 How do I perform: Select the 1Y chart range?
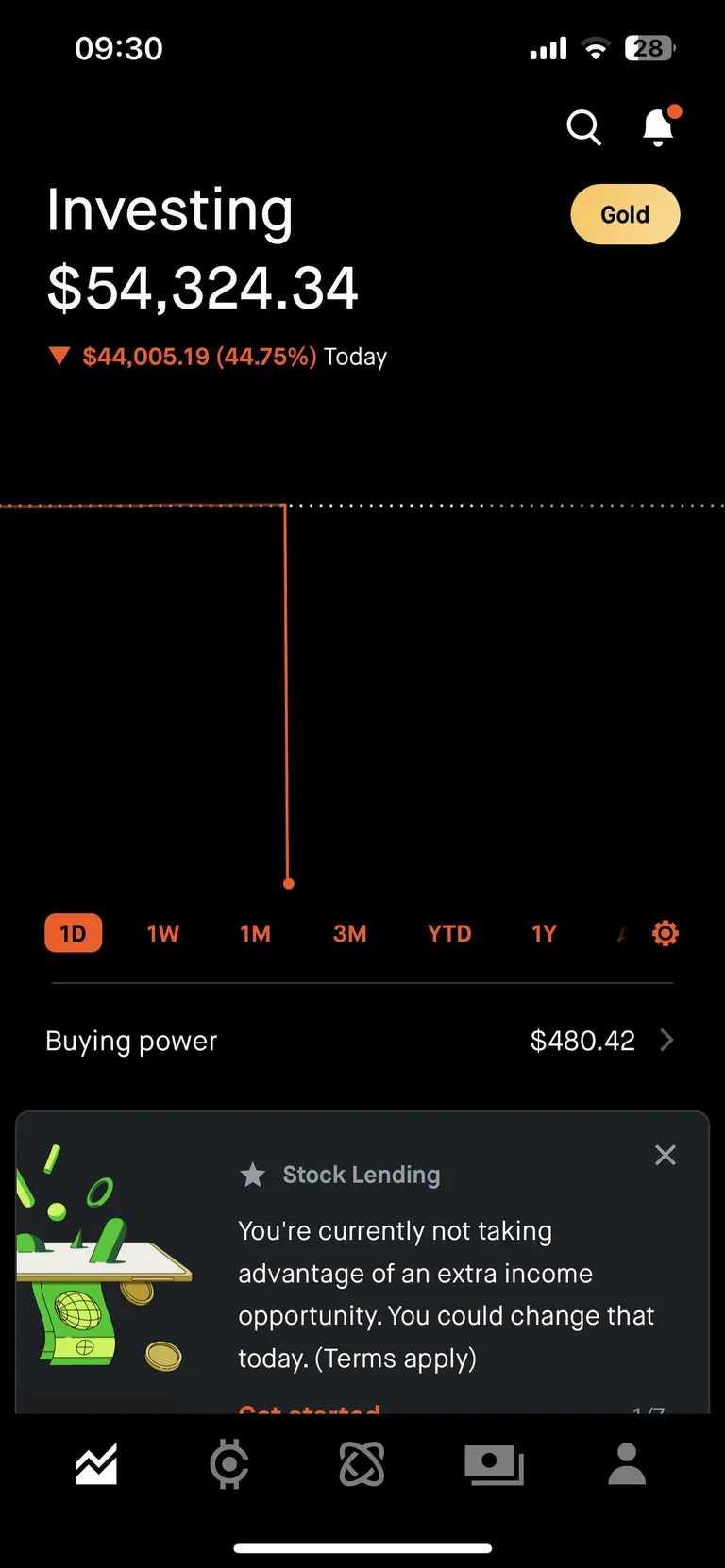(x=544, y=934)
